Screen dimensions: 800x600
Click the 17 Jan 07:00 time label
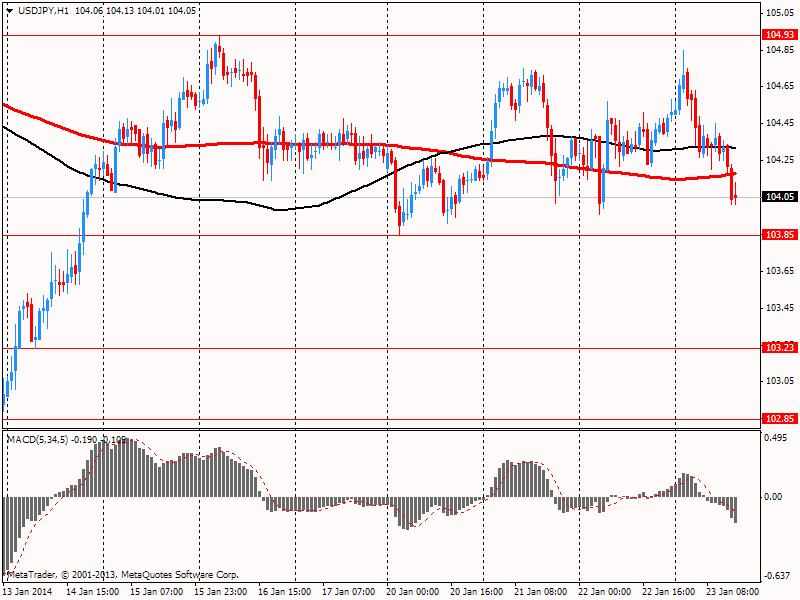point(349,592)
